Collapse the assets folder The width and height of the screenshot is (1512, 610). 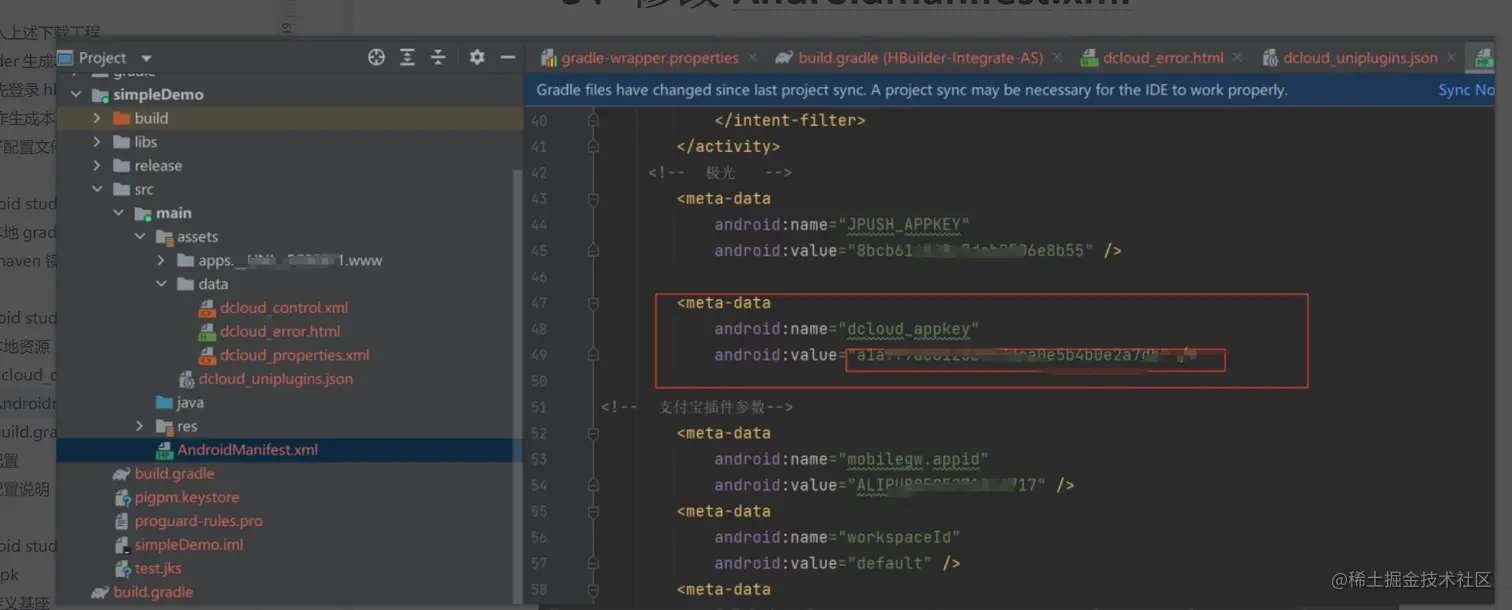point(140,237)
